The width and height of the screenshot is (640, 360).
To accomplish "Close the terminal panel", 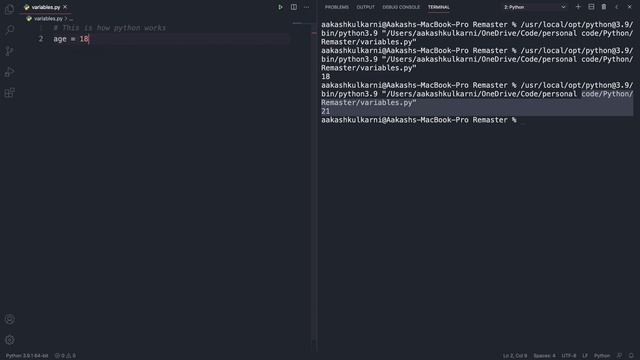I will (x=629, y=7).
